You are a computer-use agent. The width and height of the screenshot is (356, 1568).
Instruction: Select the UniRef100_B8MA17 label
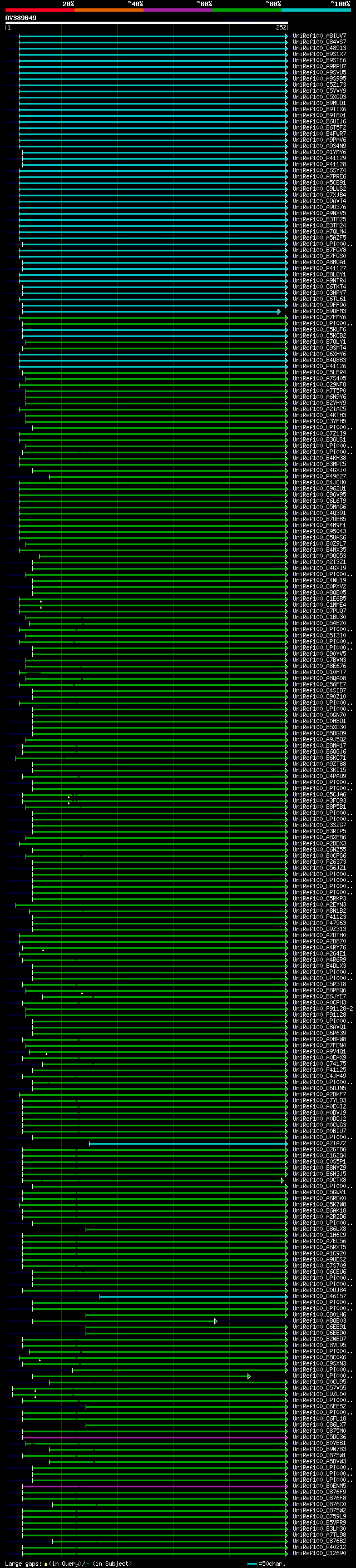point(319,746)
